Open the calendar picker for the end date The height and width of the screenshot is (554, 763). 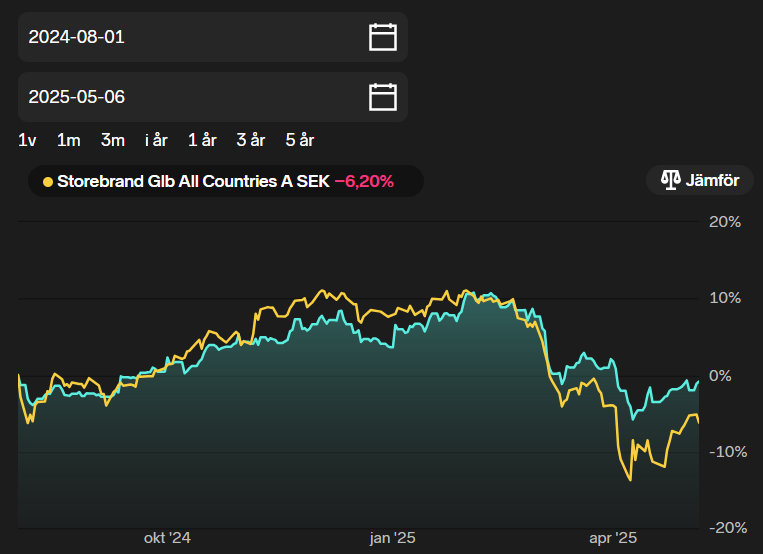383,97
